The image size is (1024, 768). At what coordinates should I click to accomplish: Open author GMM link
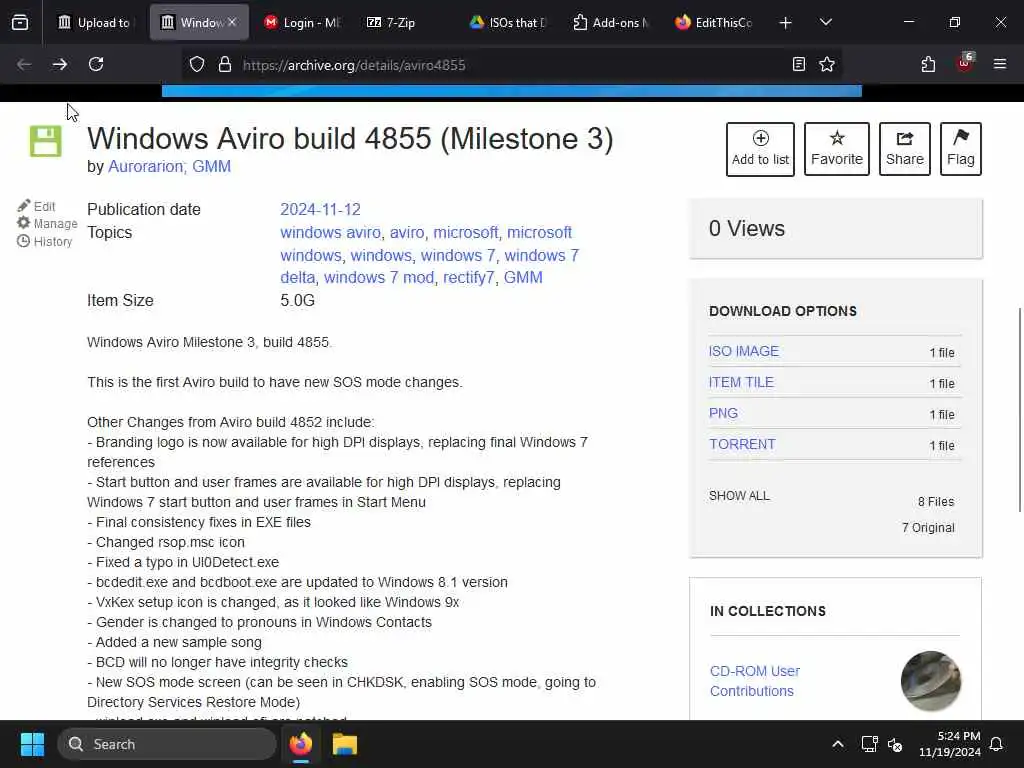coord(212,167)
